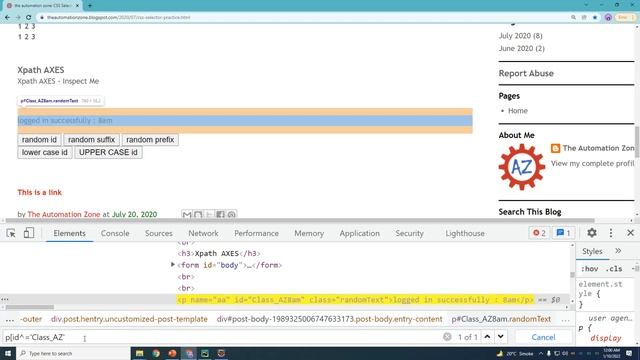The height and width of the screenshot is (360, 640).
Task: Open the Sources tab
Action: (x=159, y=233)
